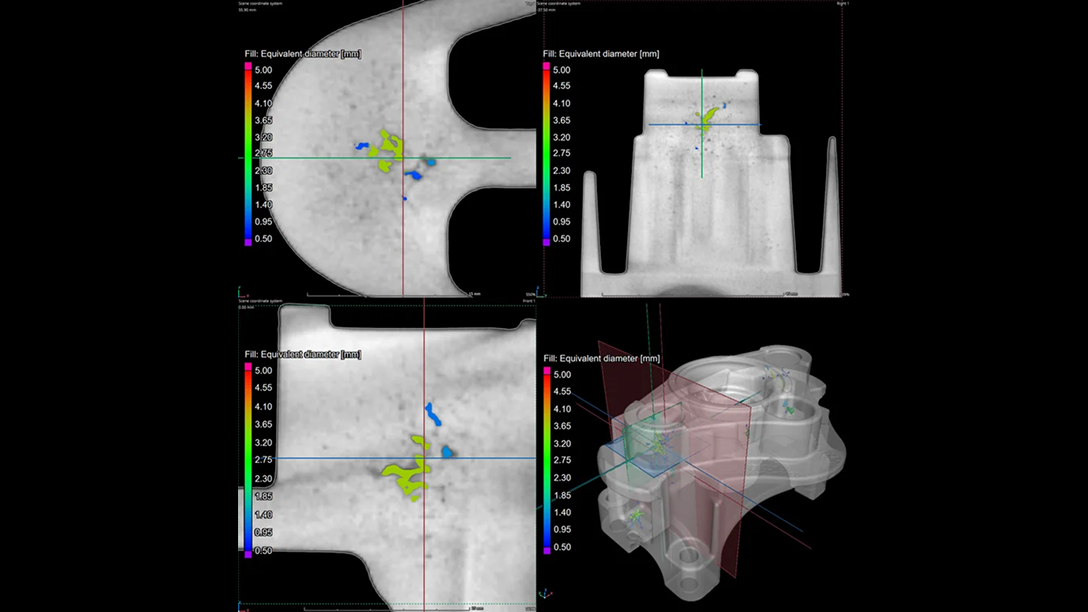This screenshot has height=612, width=1088.
Task: Click the 'Fill: Equivalent diameter [mm]' title in the 3D view
Action: (601, 357)
